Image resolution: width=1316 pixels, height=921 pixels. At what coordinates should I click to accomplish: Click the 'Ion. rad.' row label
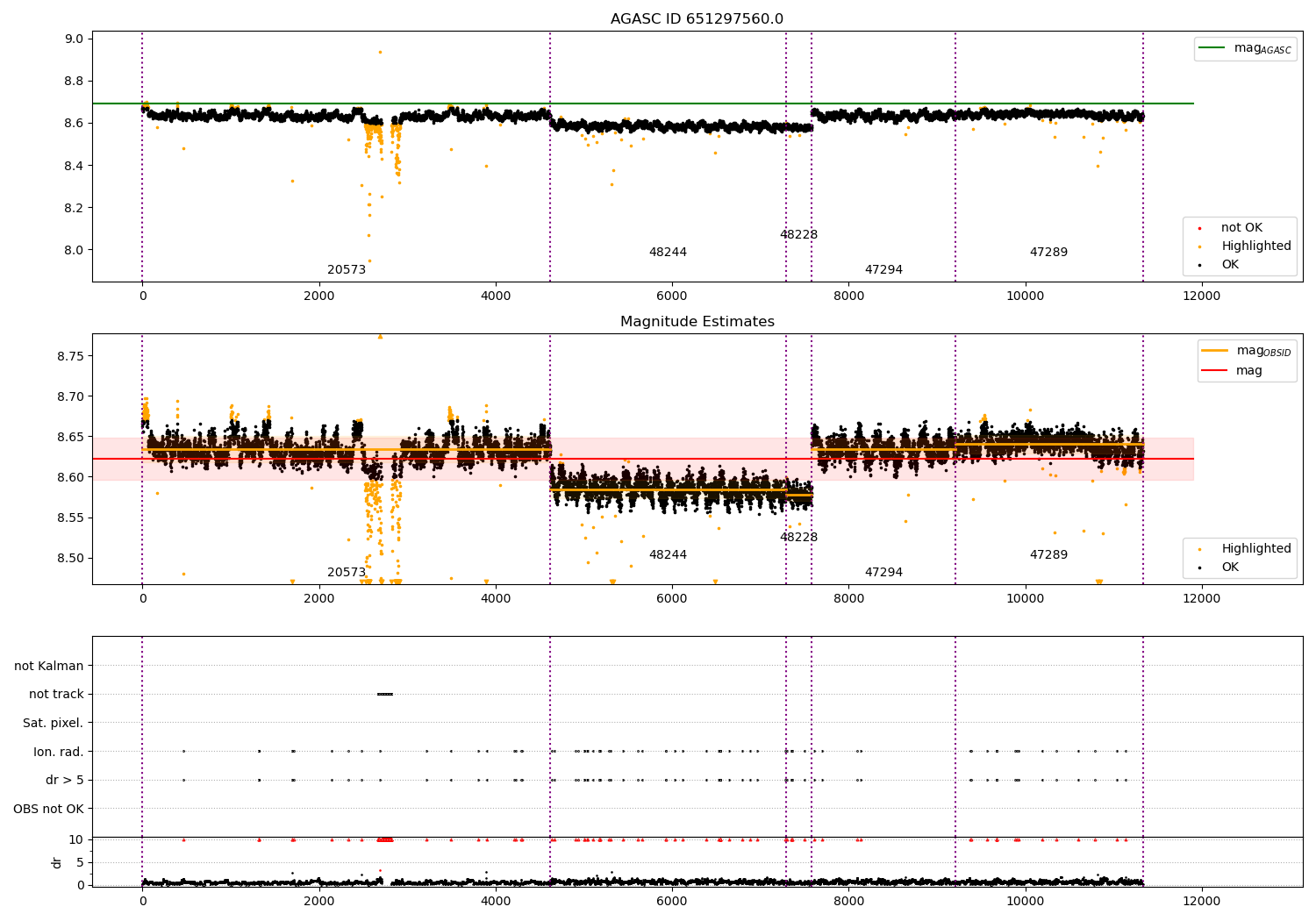pyautogui.click(x=59, y=752)
